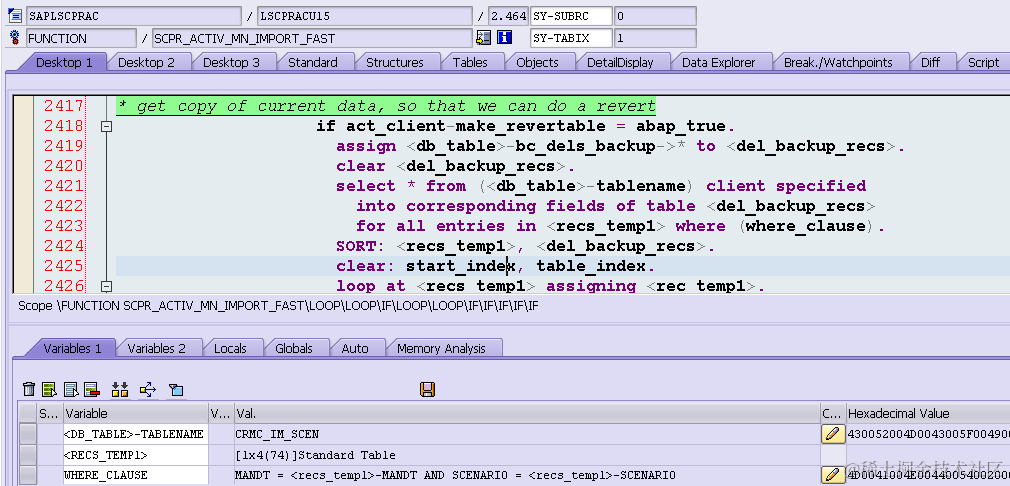Image resolution: width=1010 pixels, height=486 pixels.
Task: Click the gear icon before FUNCTION field
Action: click(x=14, y=37)
